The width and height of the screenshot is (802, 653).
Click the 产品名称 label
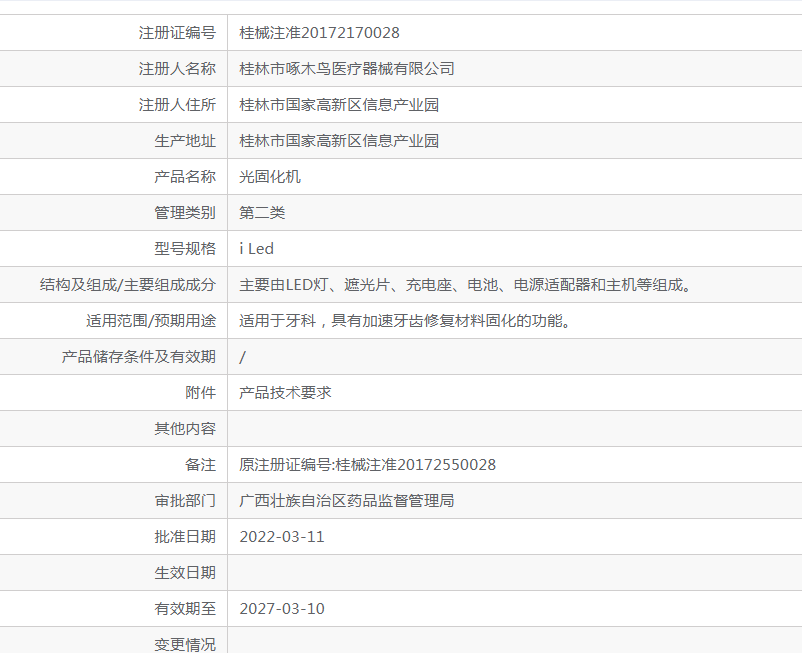pyautogui.click(x=185, y=176)
